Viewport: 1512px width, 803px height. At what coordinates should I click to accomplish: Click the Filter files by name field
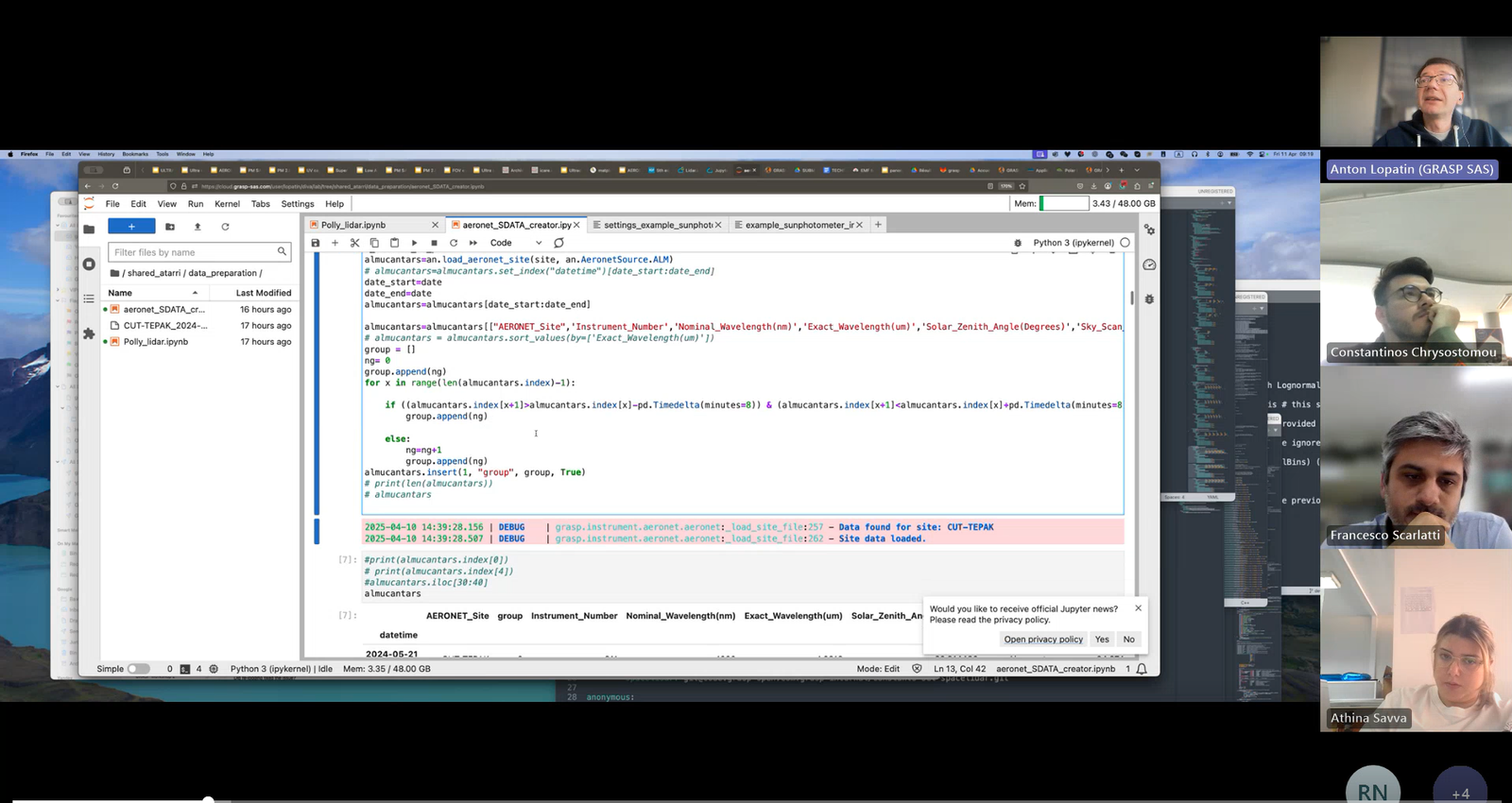point(194,252)
